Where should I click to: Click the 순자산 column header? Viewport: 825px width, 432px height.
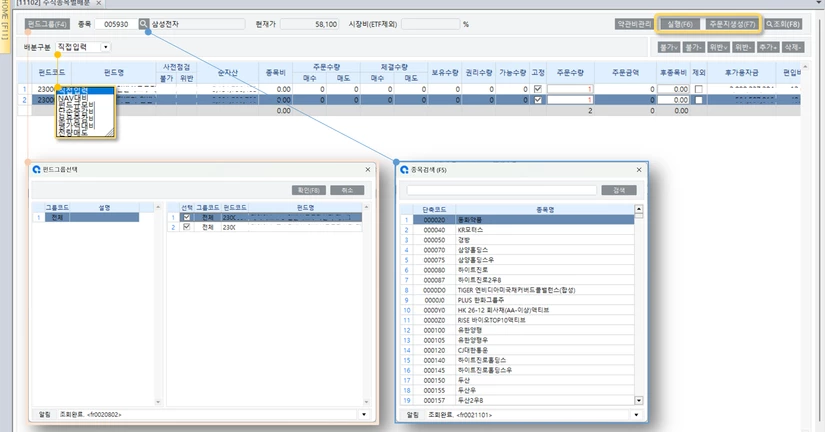tap(227, 73)
